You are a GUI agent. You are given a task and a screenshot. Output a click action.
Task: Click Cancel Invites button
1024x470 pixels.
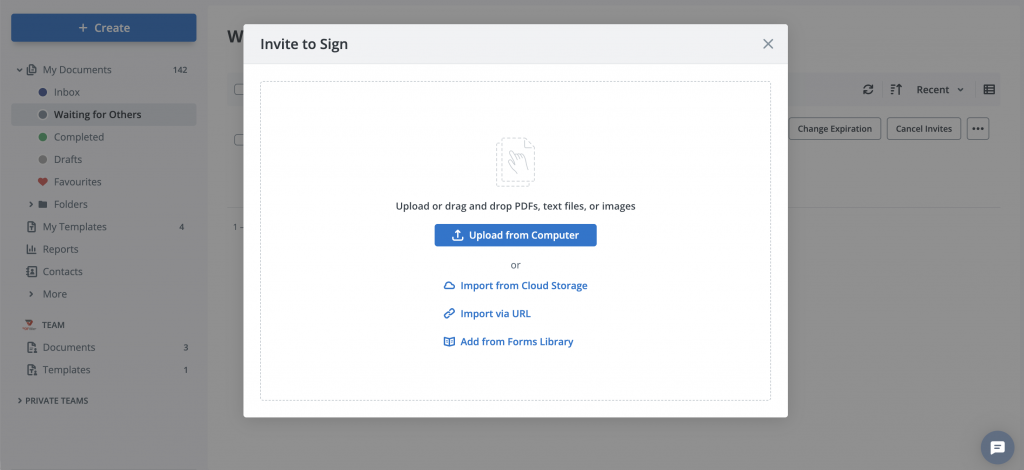[924, 129]
